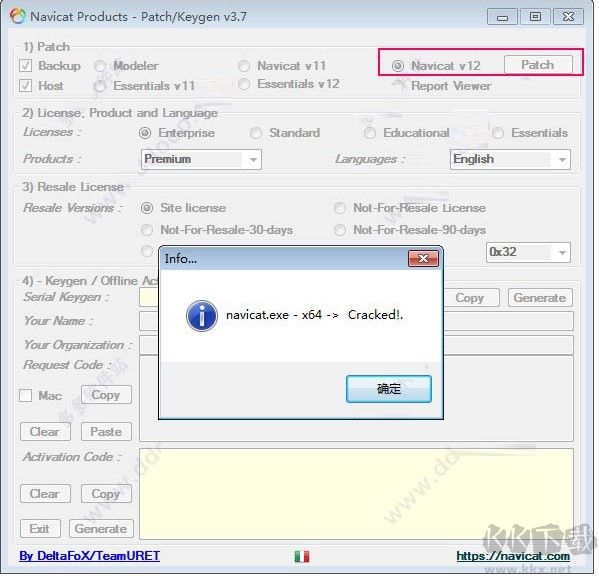The width and height of the screenshot is (599, 576).
Task: Select Site license resale version
Action: [x=147, y=208]
